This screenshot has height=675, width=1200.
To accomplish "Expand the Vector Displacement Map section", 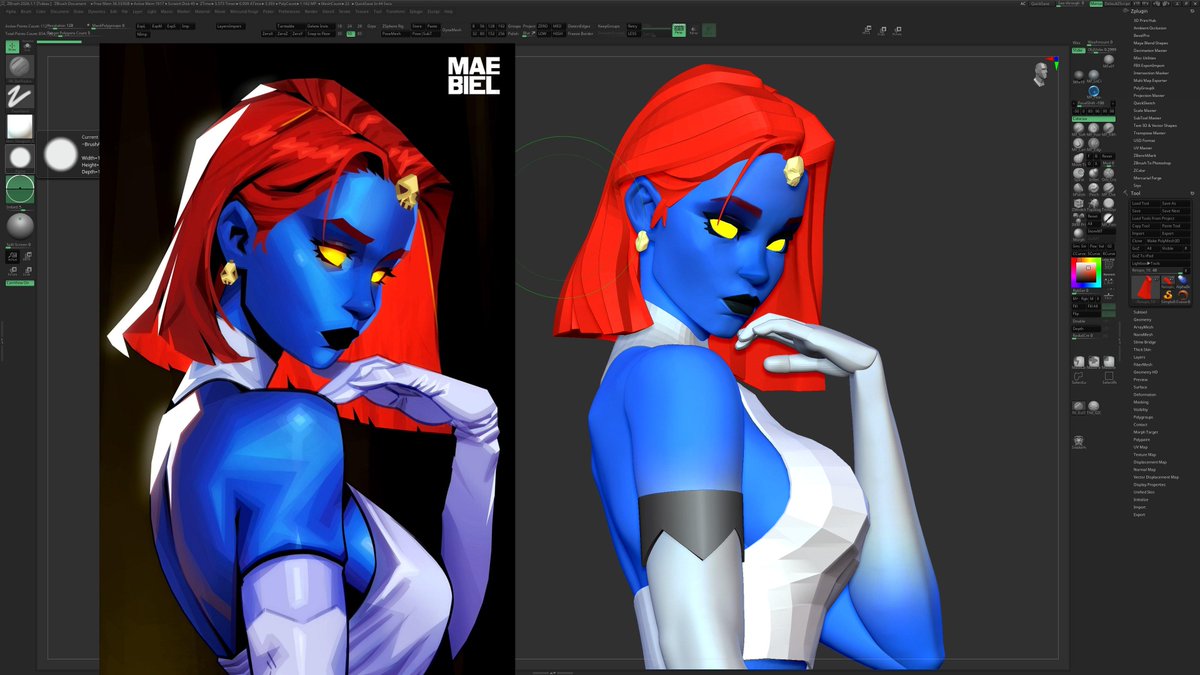I will click(x=1155, y=477).
